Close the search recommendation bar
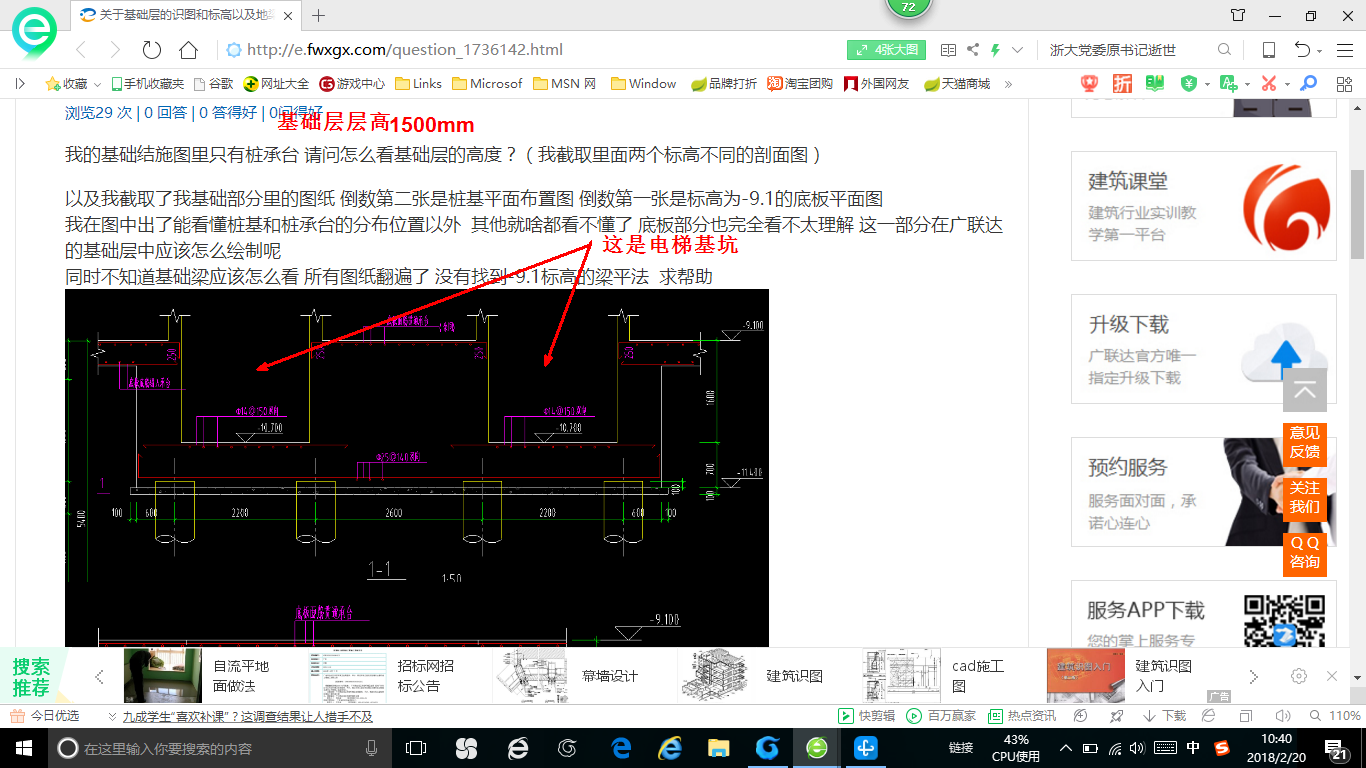 pos(1332,676)
